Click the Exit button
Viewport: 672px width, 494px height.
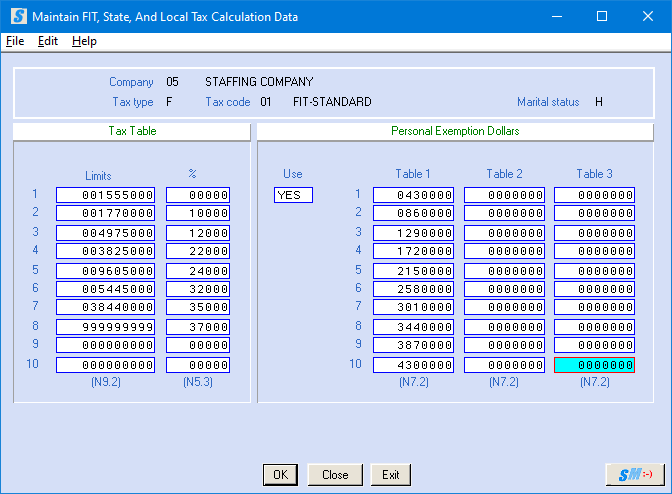(x=390, y=475)
